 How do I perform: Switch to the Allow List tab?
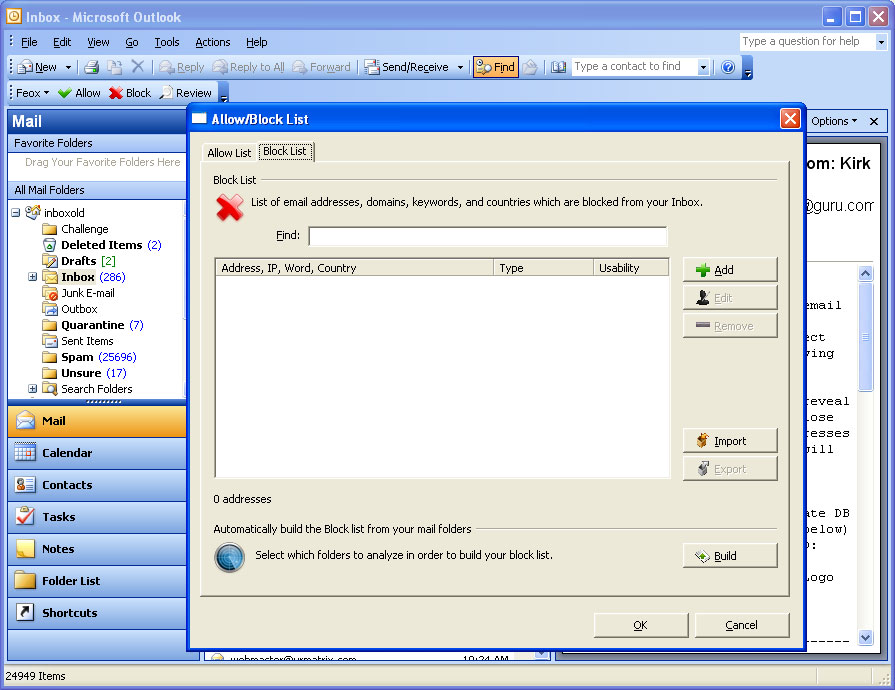pyautogui.click(x=229, y=153)
